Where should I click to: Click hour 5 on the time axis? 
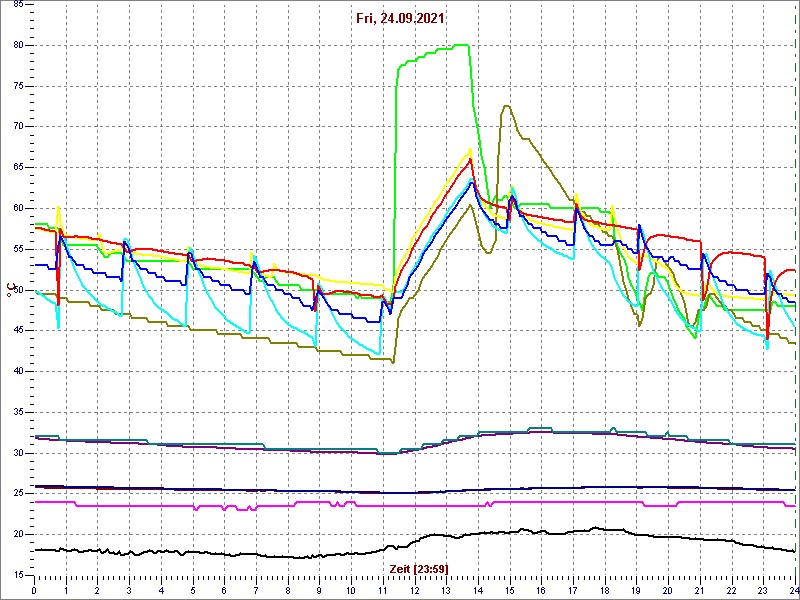pyautogui.click(x=193, y=590)
